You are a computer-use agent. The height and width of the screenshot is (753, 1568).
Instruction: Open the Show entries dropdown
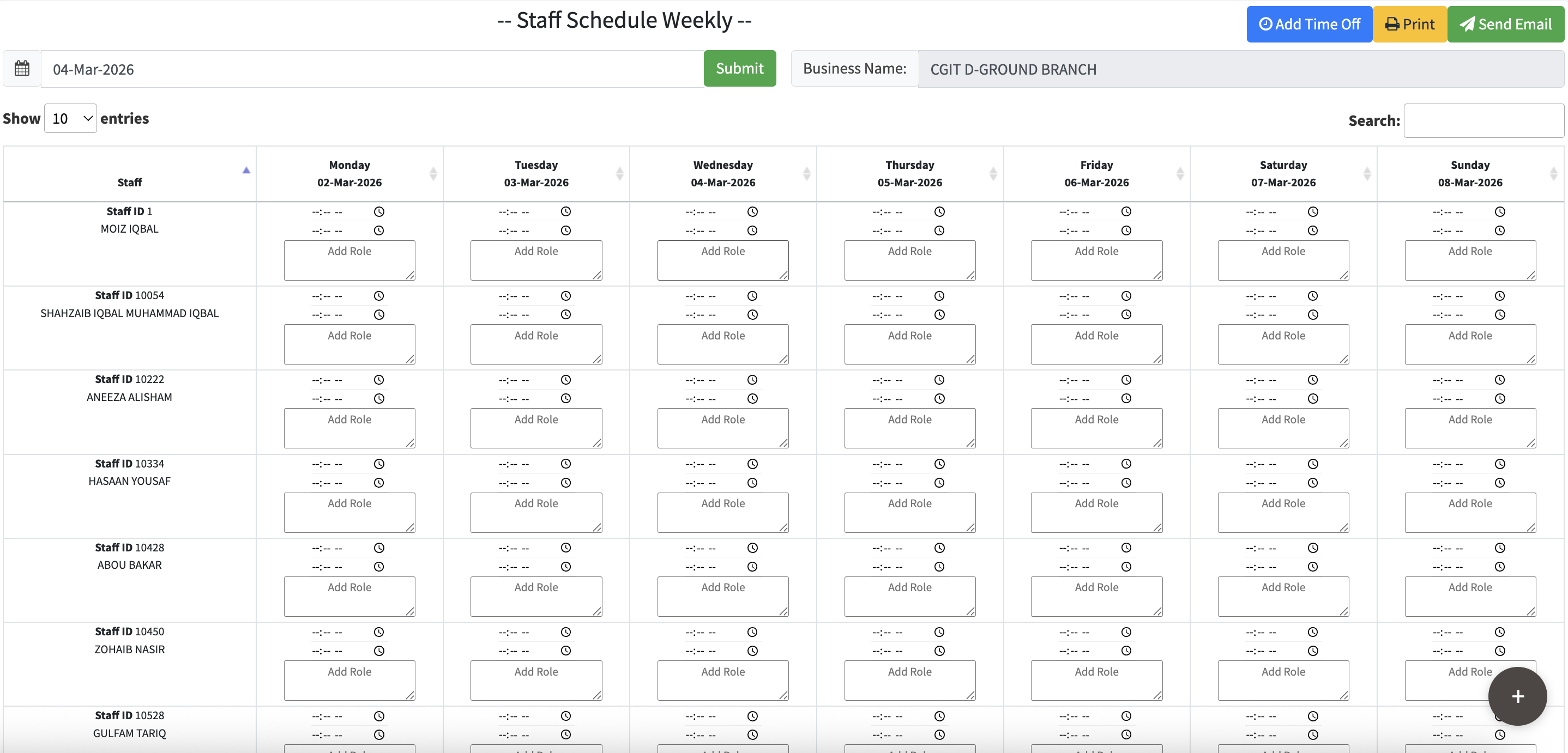pos(71,119)
